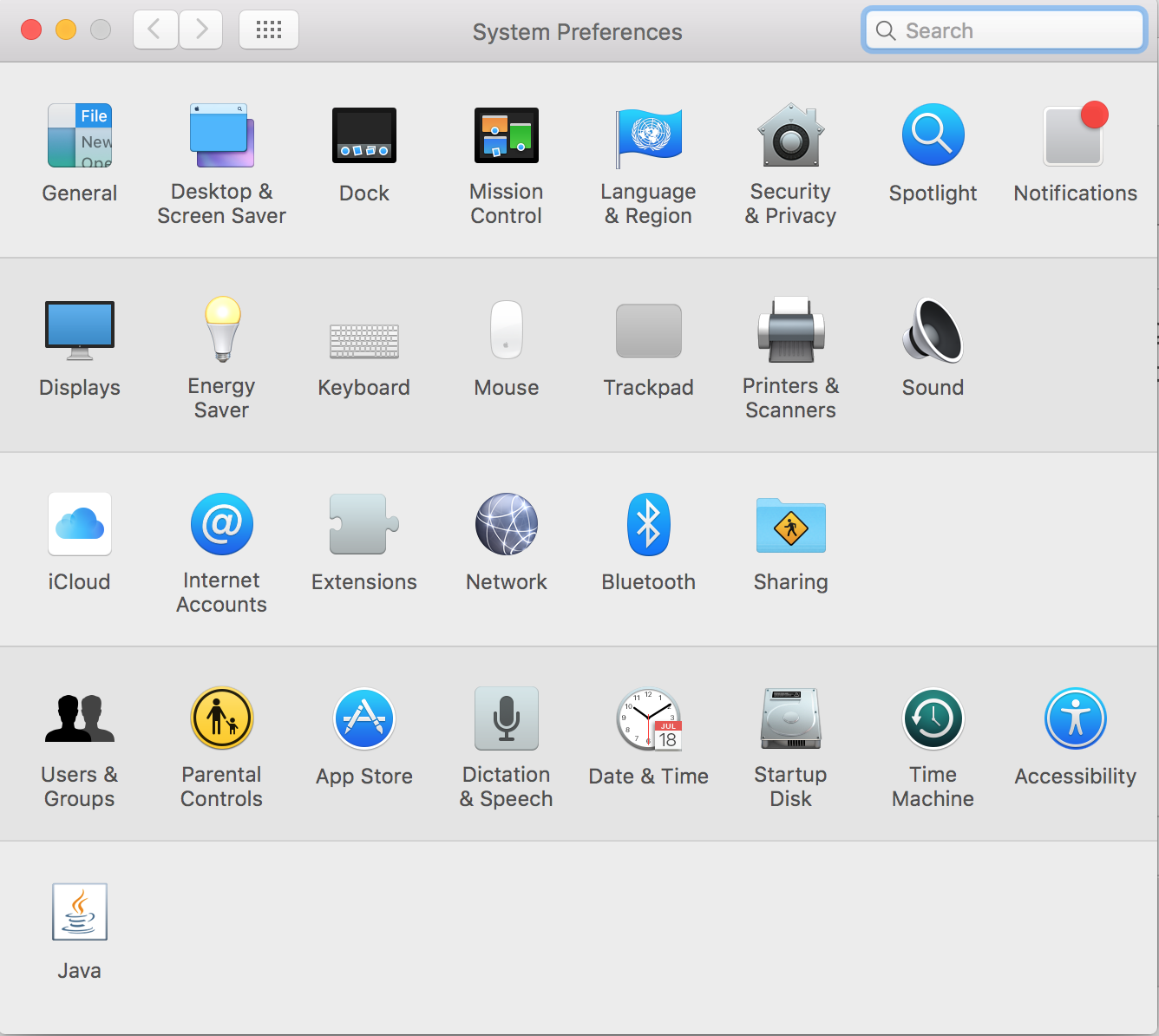1159x1036 pixels.
Task: Click the red close window button
Action: [31, 30]
